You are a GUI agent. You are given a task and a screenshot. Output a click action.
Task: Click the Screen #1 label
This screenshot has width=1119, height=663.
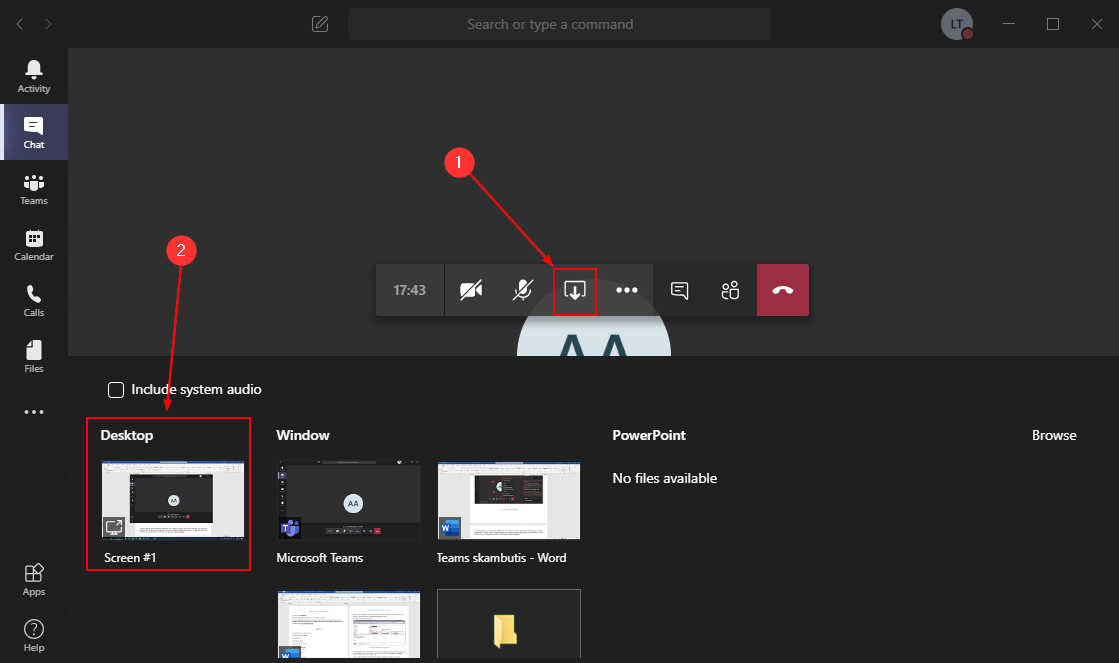[130, 558]
